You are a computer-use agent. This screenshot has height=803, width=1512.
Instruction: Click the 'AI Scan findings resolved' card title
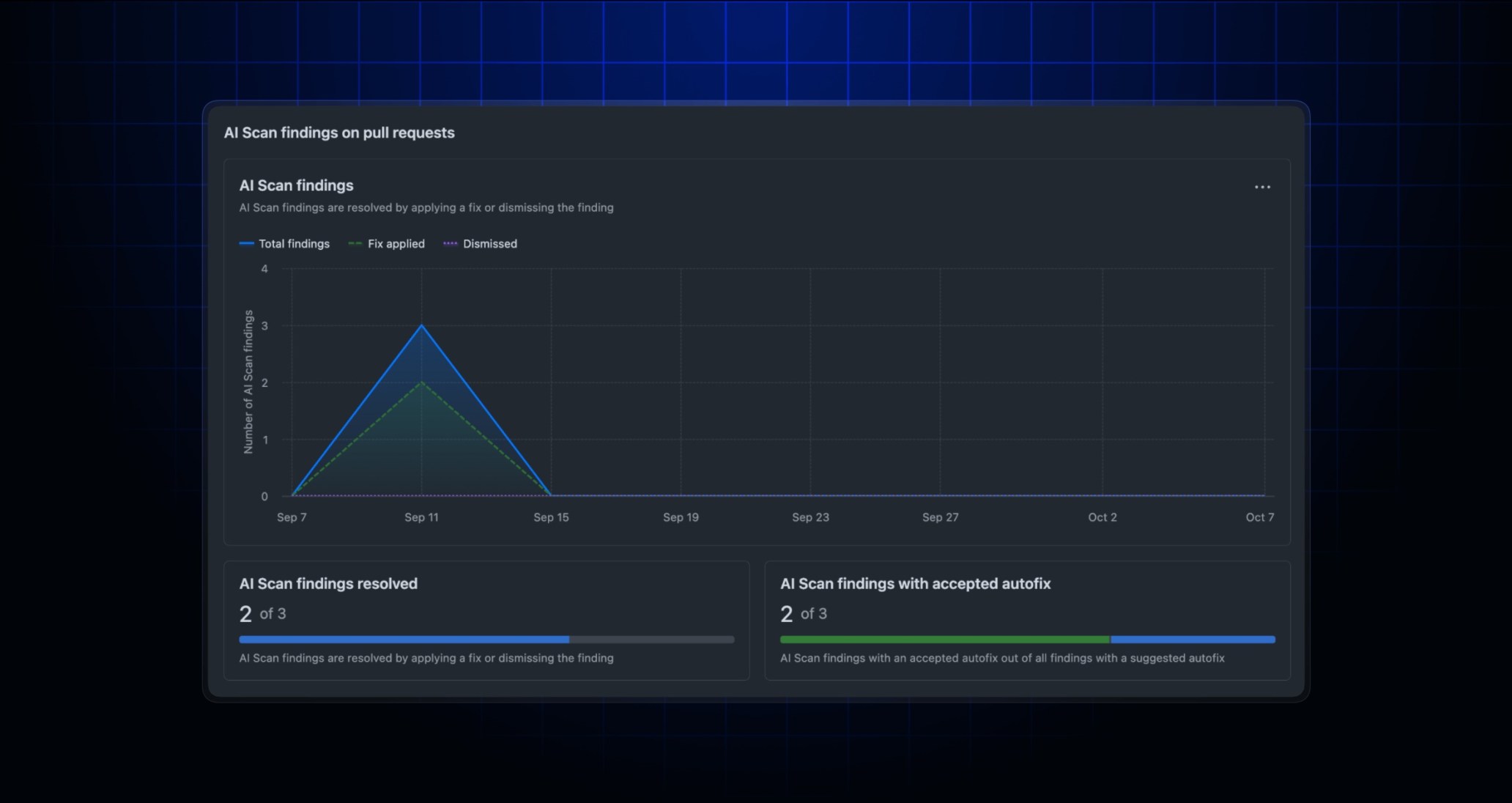(328, 584)
